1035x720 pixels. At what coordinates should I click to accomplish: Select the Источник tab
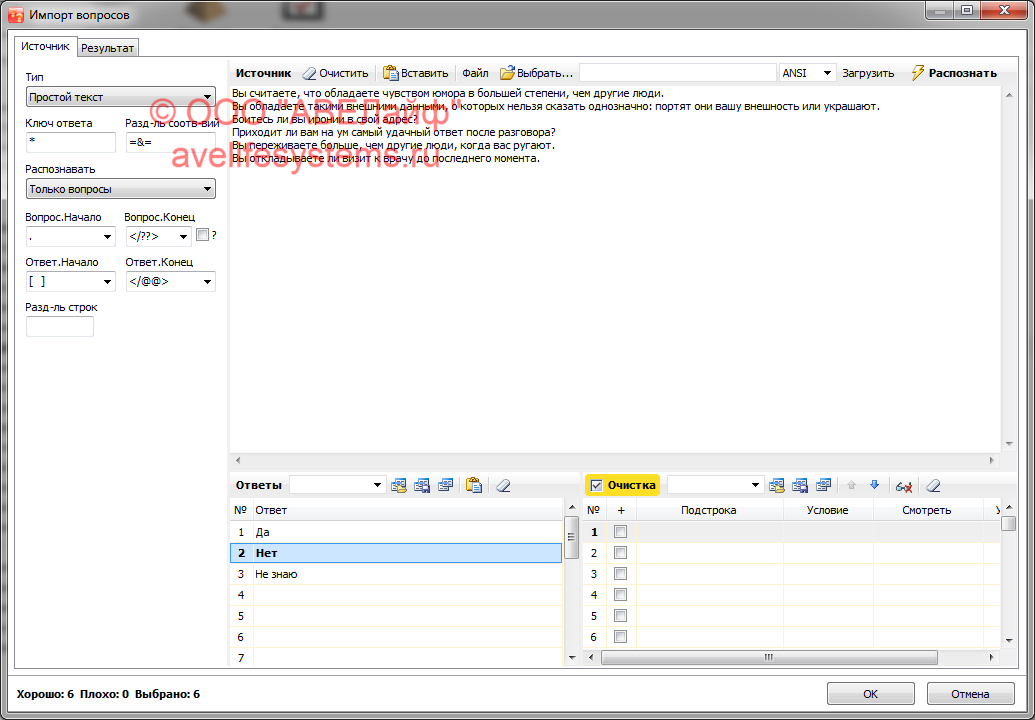coord(46,46)
